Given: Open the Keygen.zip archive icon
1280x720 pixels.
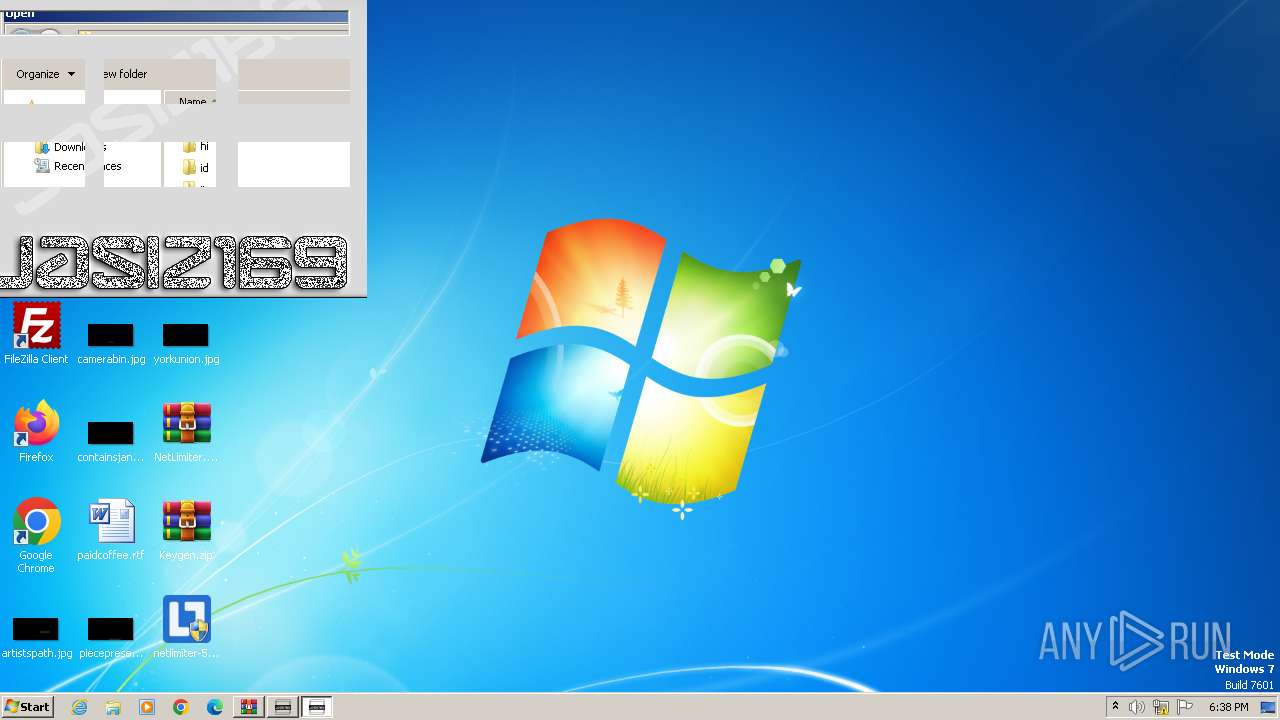Looking at the screenshot, I should 186,530.
